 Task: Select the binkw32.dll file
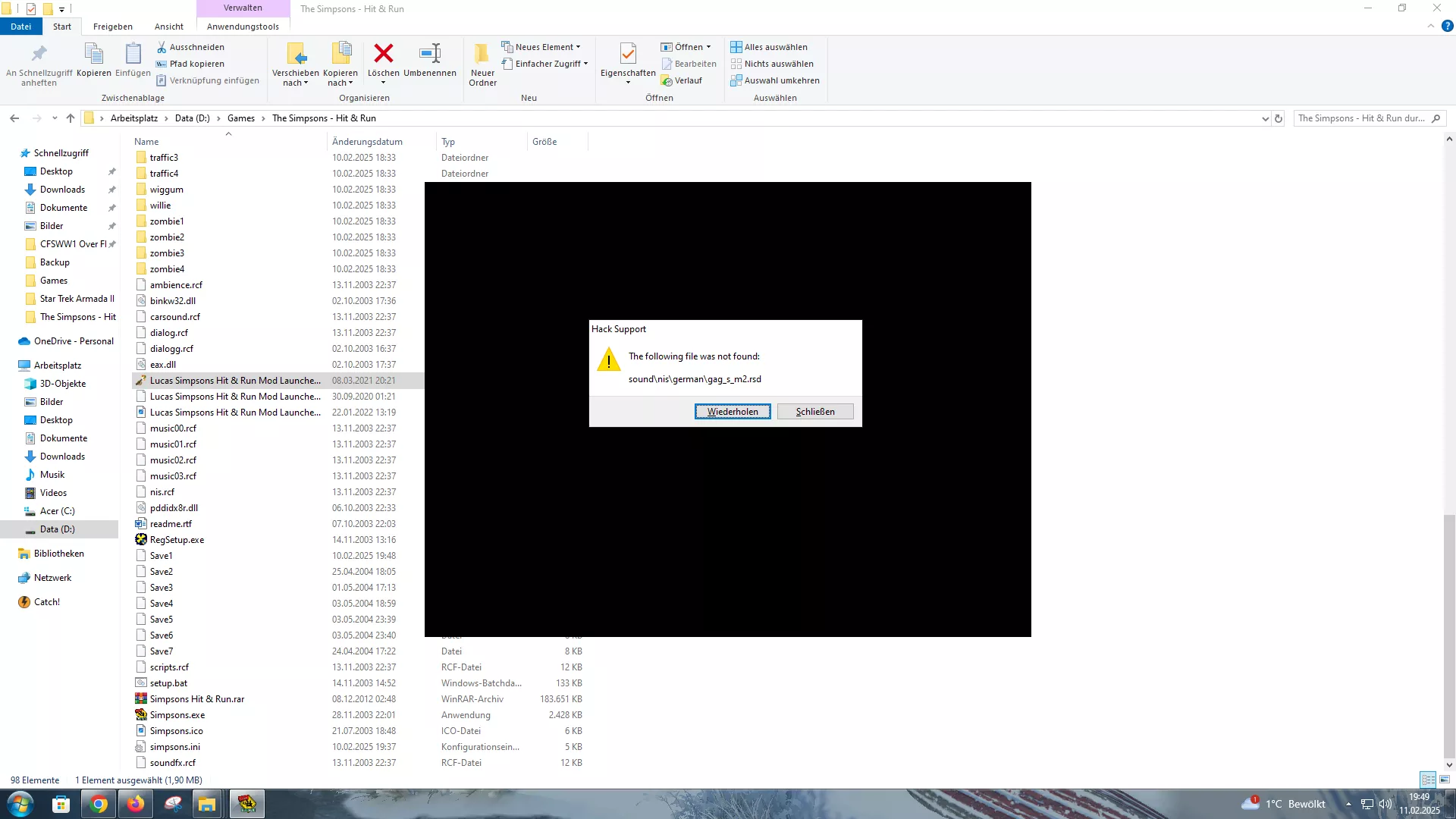(173, 301)
